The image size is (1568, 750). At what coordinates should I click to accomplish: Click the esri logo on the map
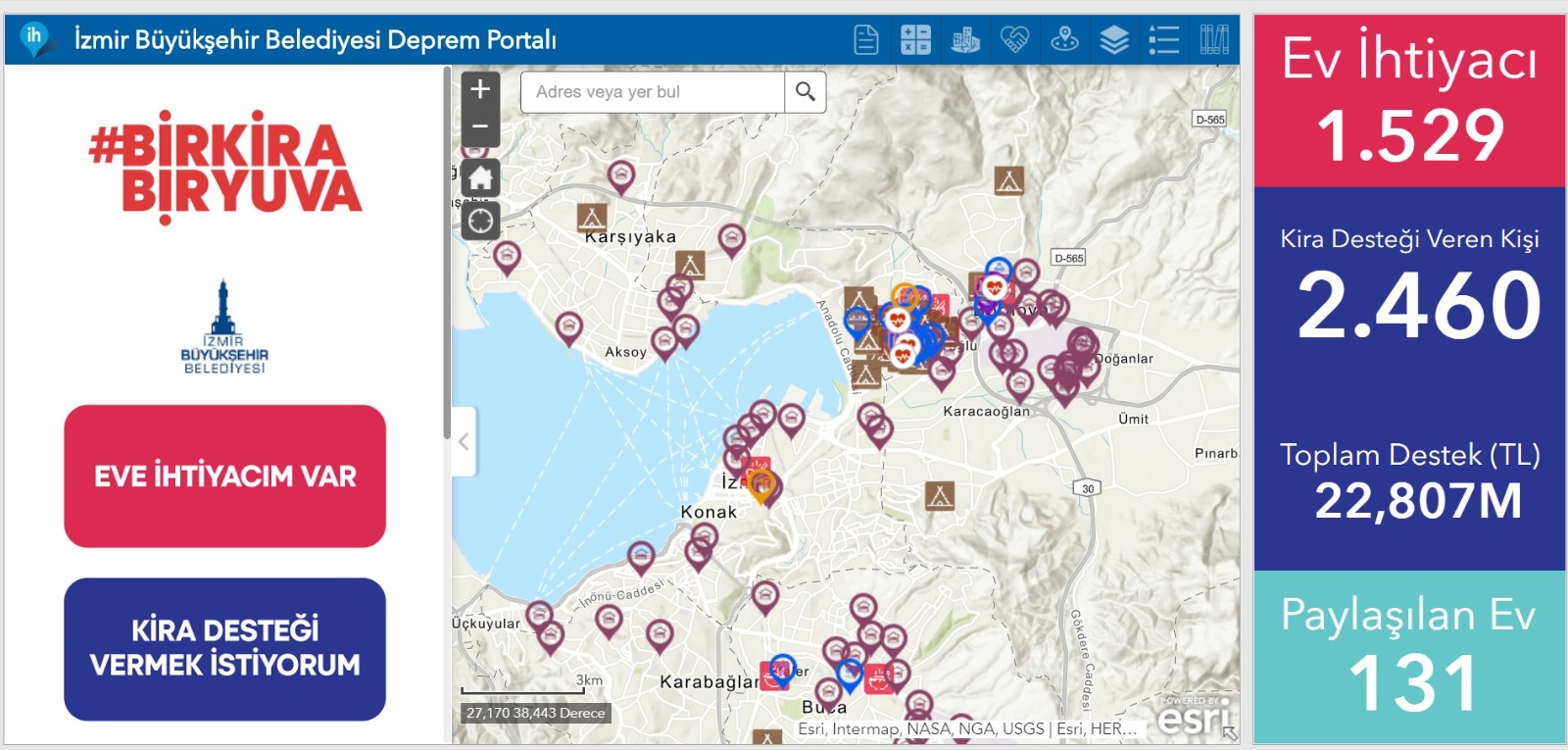pos(1195,718)
